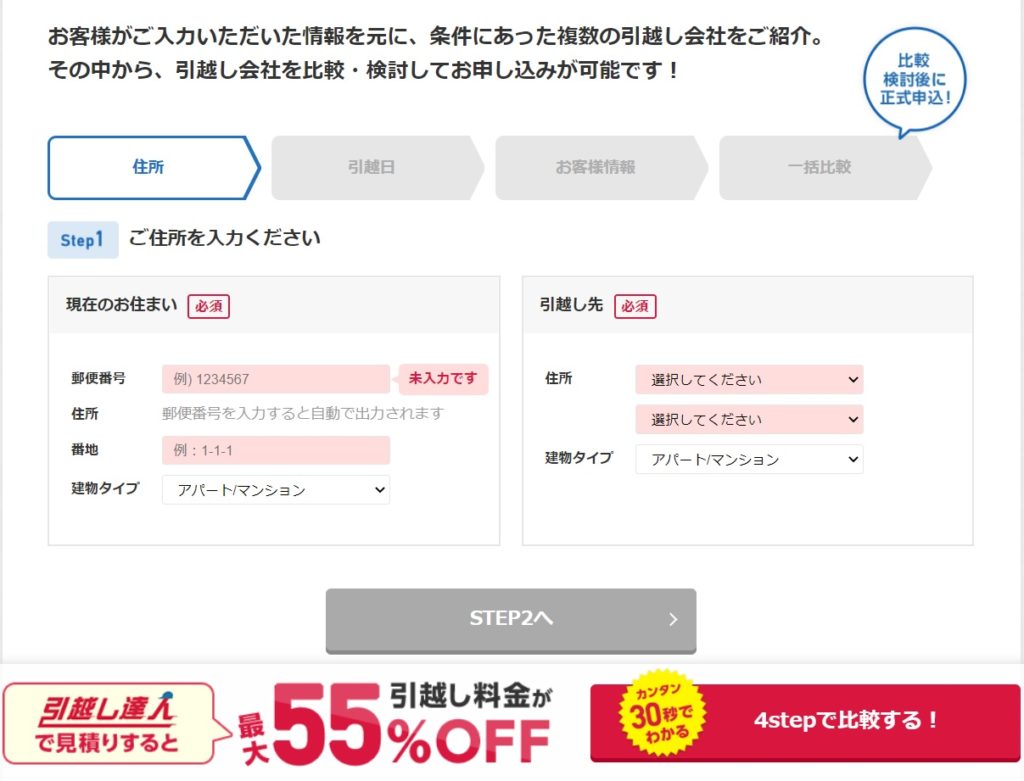This screenshot has width=1024, height=781.
Task: Open the second 選択してください dropdown for destination
Action: tap(749, 419)
